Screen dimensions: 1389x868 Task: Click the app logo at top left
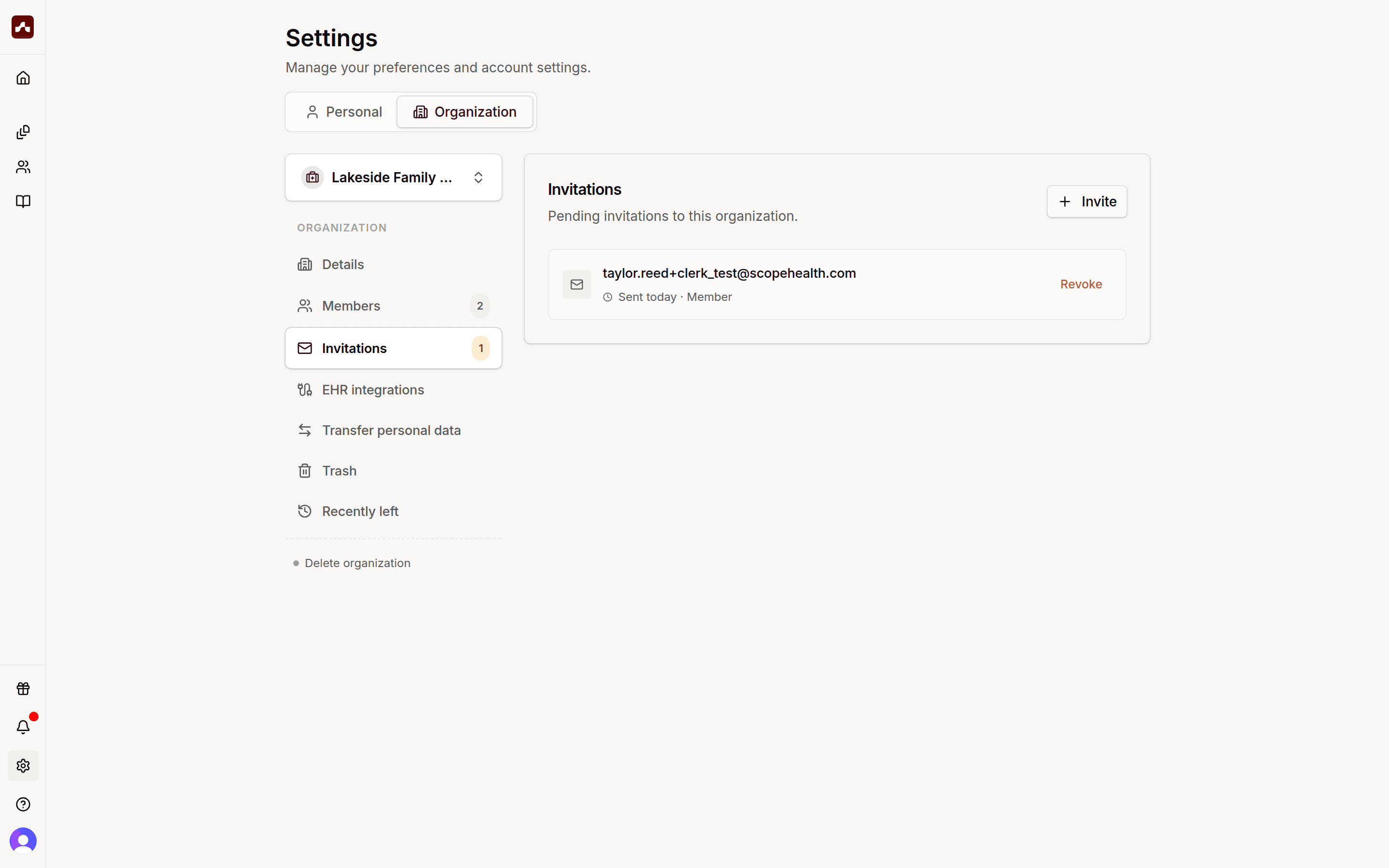click(23, 27)
